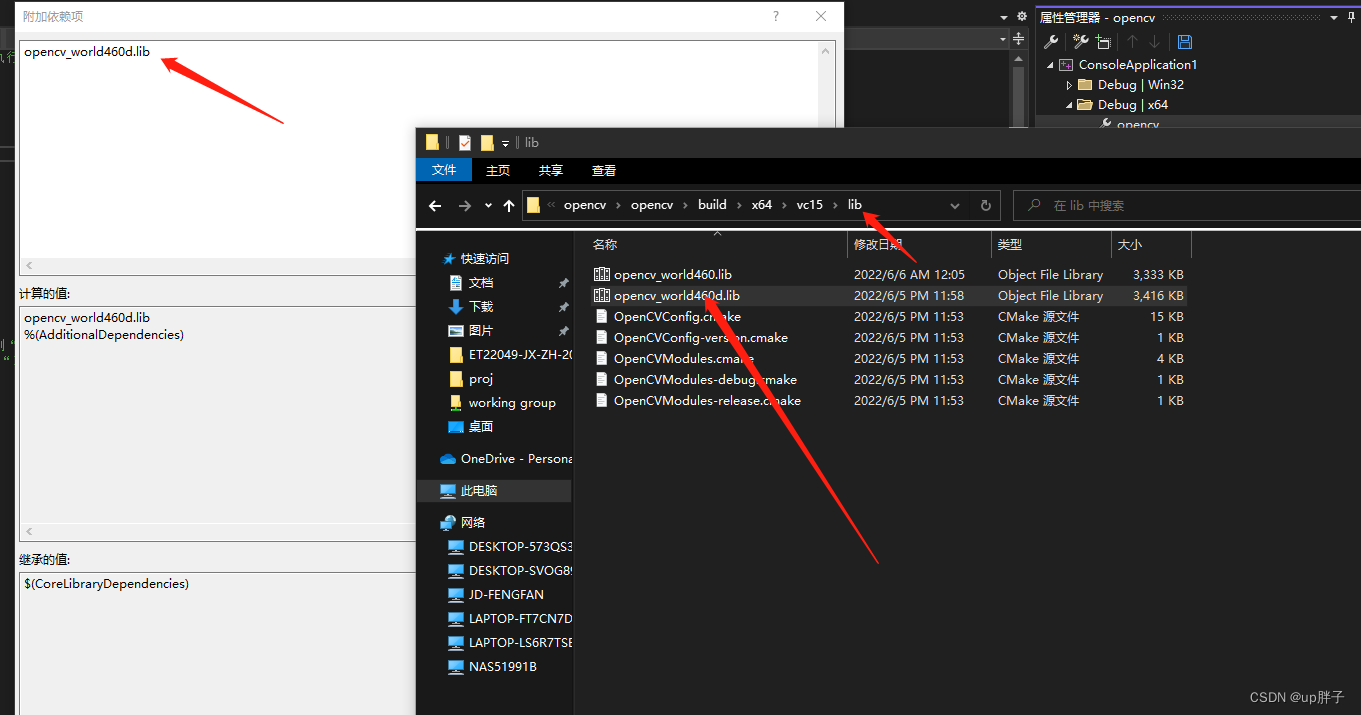
Task: Navigate to build folder via the breadcrumb
Action: [711, 204]
